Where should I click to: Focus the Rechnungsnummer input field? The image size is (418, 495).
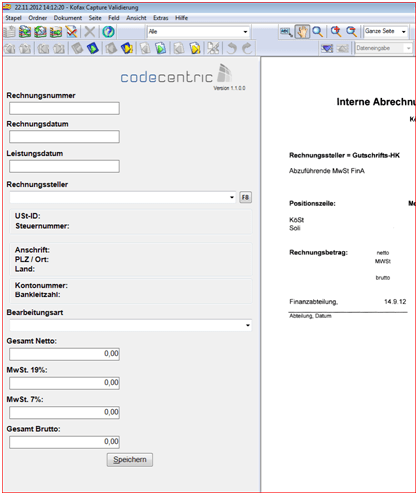(64, 108)
